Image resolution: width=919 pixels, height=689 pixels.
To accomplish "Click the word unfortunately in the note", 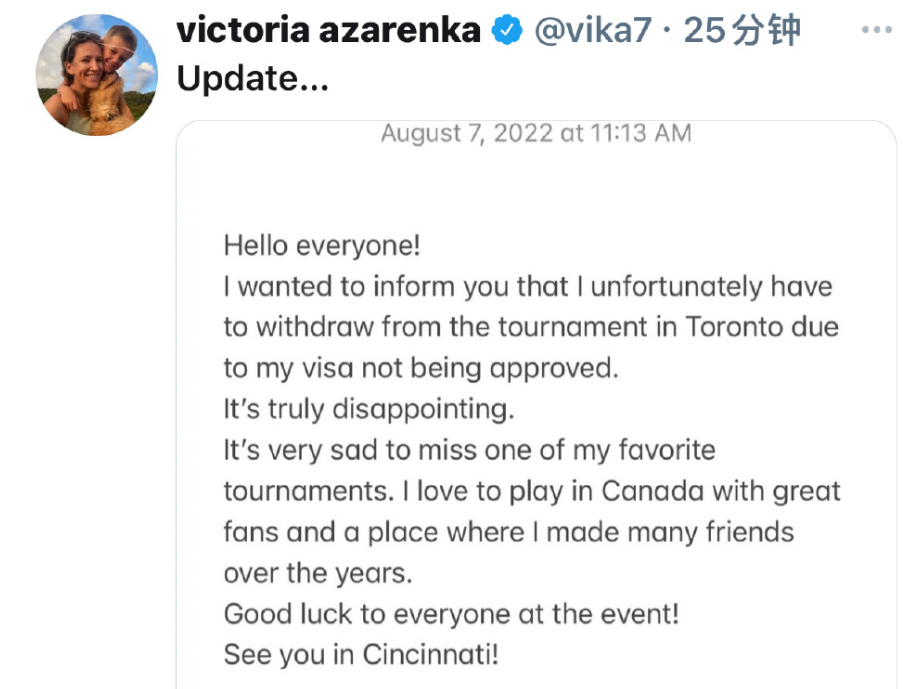I will 675,287.
